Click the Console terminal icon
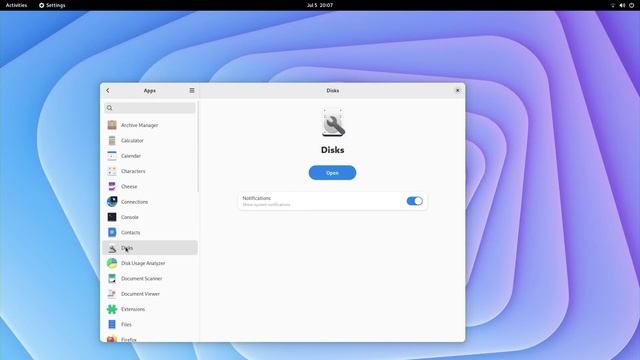The image size is (640, 360). coord(112,217)
